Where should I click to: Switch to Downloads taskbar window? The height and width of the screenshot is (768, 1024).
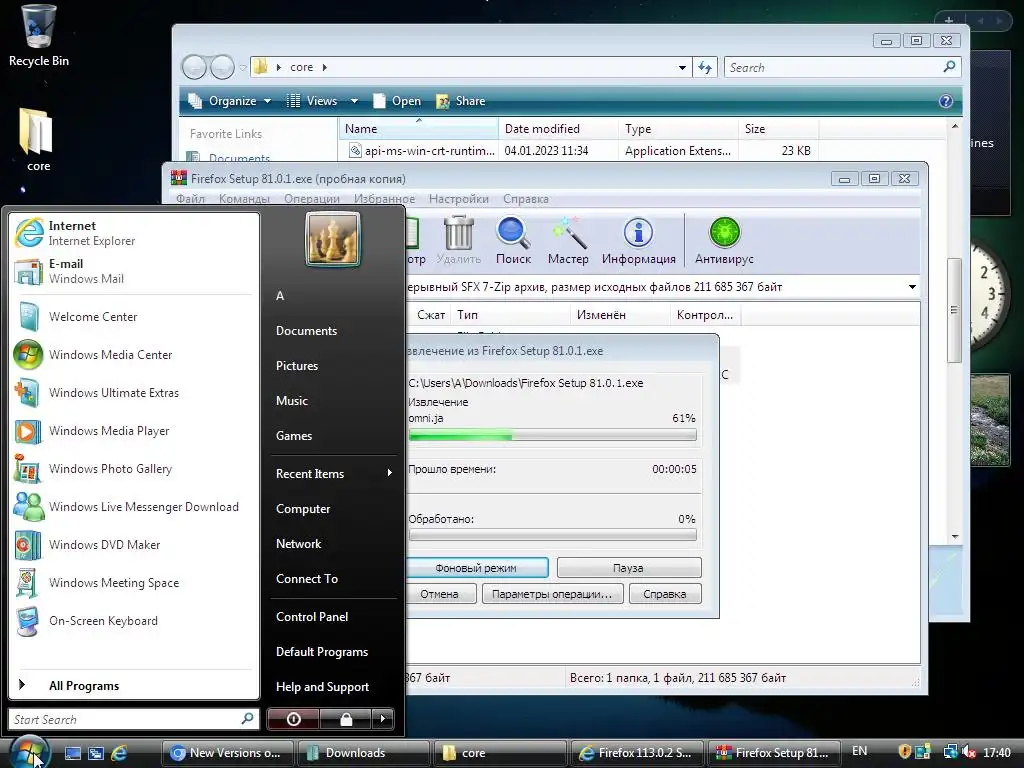click(x=363, y=753)
